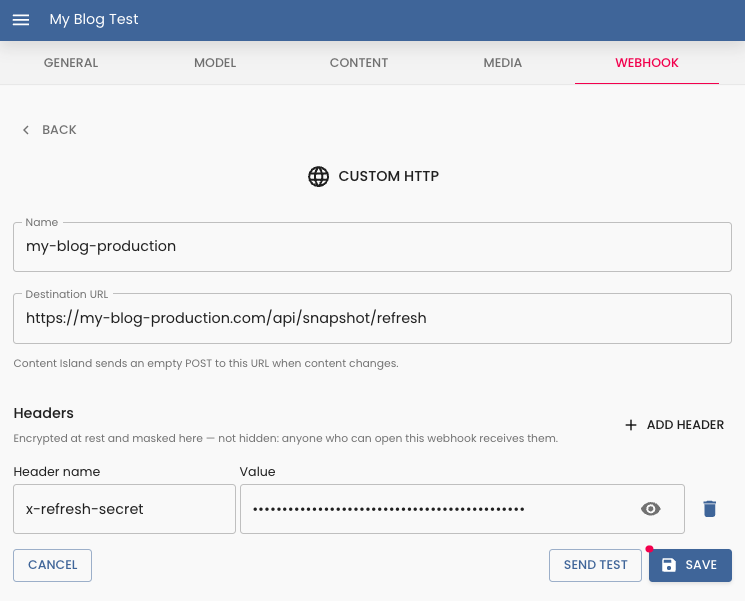Go back using the BACK chevron button

tap(49, 130)
